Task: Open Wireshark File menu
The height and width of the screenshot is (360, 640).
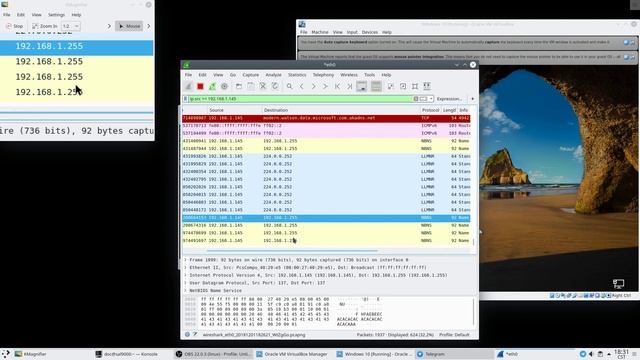Action: click(x=188, y=75)
